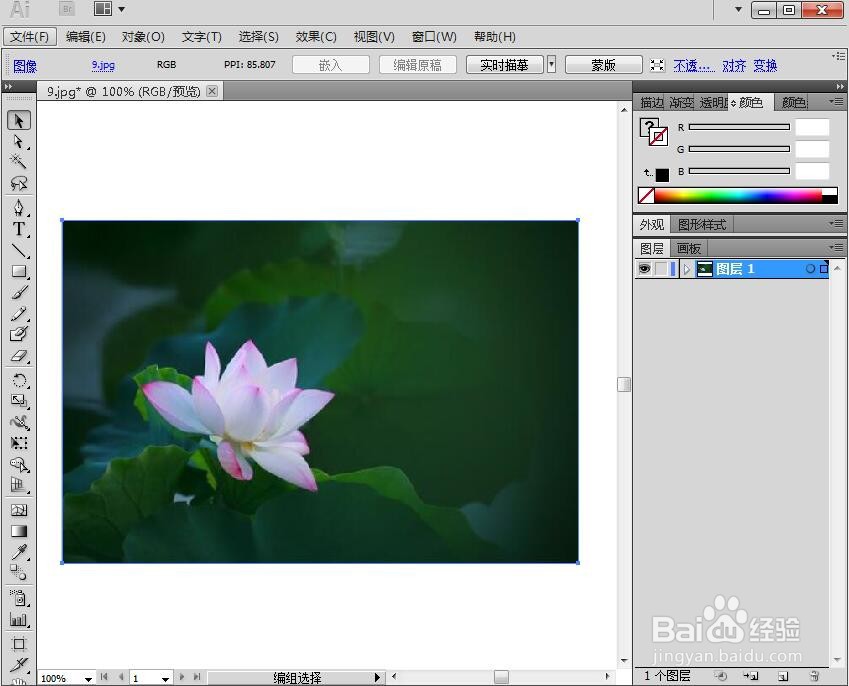Select the Slice tool
This screenshot has height=686, width=849.
(19, 664)
